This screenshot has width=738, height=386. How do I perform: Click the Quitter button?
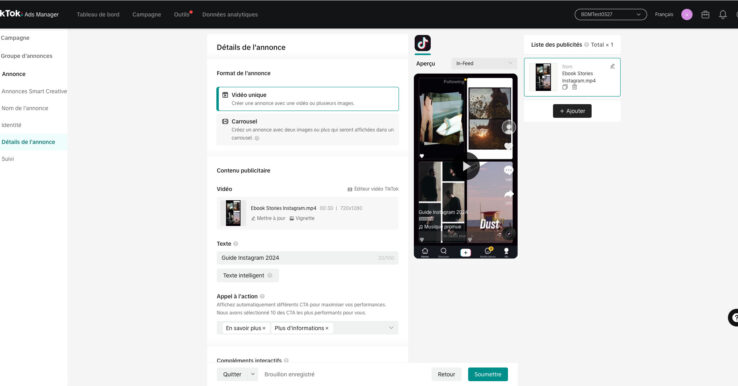[x=232, y=374]
